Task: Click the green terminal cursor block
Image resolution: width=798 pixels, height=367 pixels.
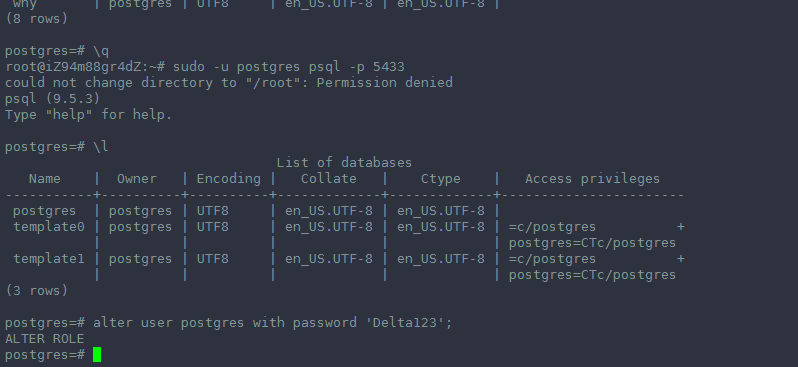Action: [x=97, y=354]
